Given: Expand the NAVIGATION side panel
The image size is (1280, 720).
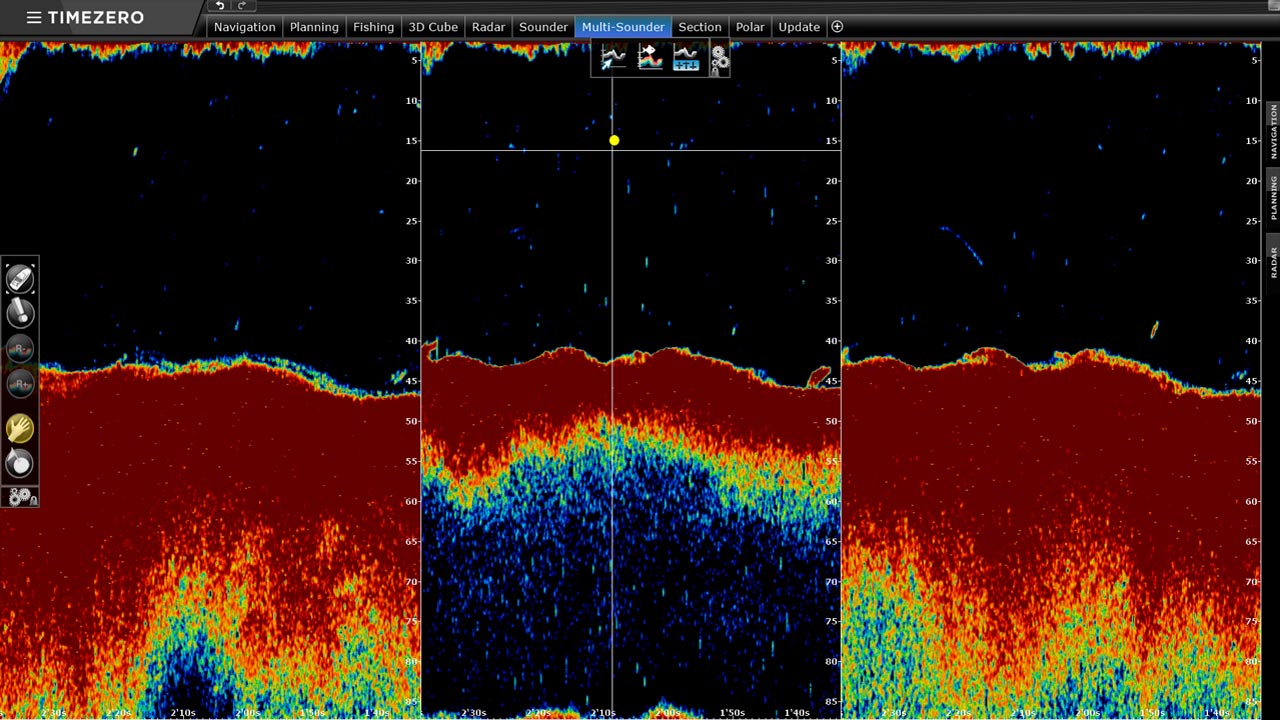Looking at the screenshot, I should click(x=1273, y=132).
